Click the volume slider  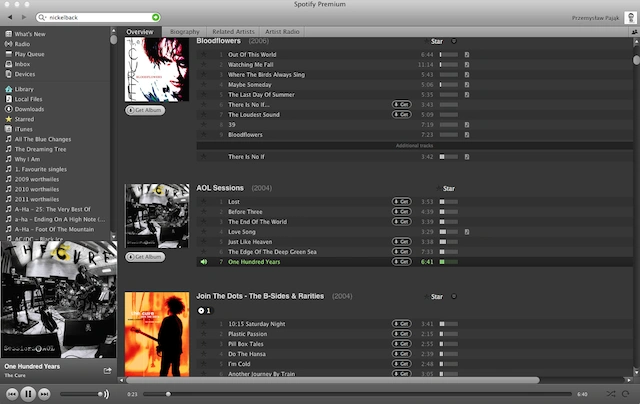pyautogui.click(x=81, y=394)
